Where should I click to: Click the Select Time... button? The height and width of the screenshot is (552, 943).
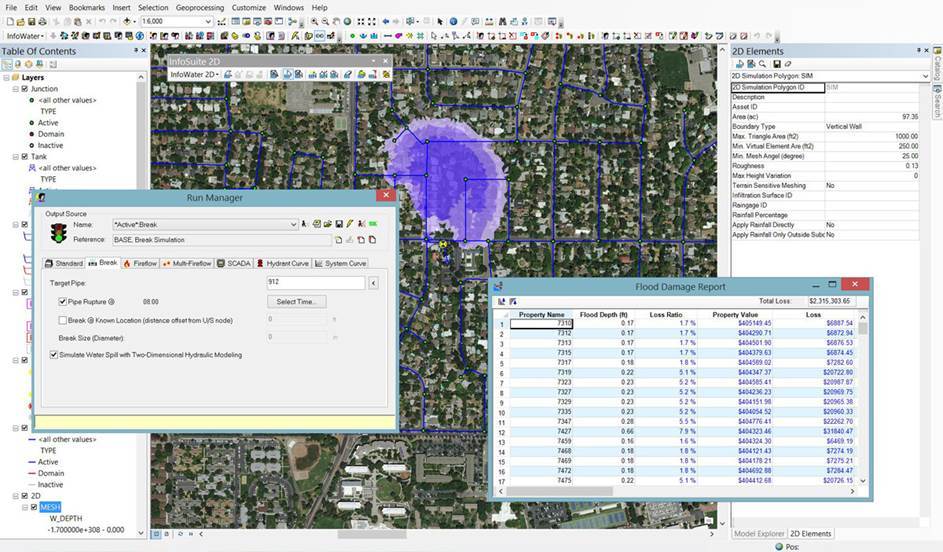[x=296, y=301]
